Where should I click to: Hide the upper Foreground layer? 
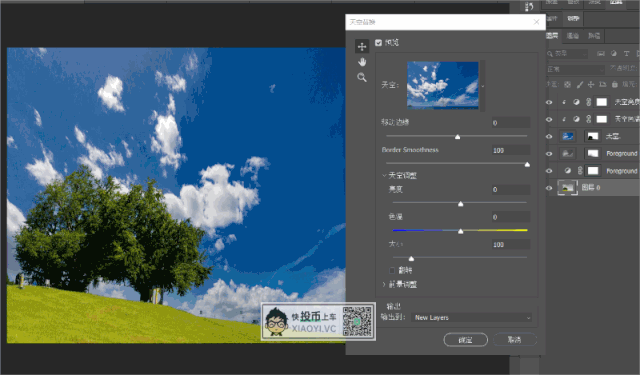pyautogui.click(x=549, y=153)
